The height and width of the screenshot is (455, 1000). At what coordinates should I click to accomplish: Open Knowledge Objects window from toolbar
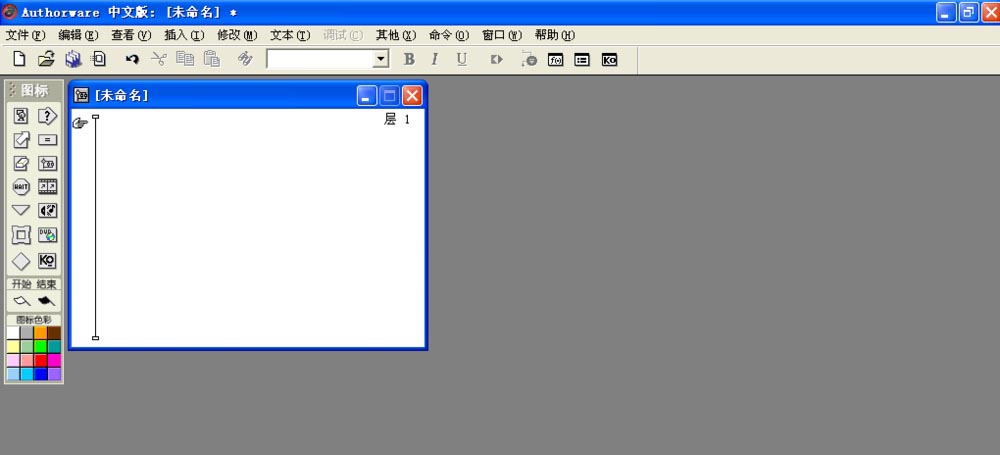609,60
